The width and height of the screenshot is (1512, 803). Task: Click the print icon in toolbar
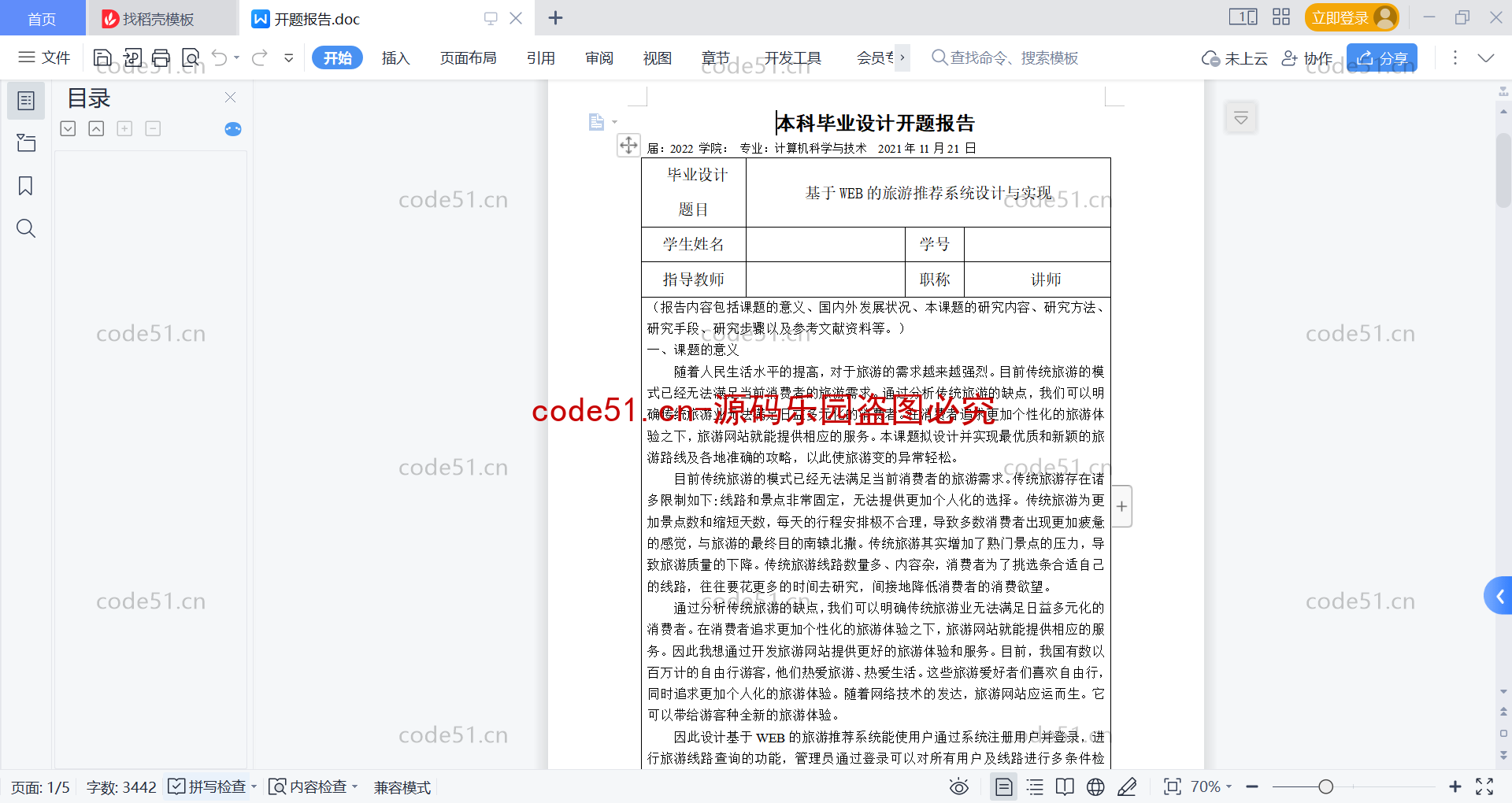point(161,57)
